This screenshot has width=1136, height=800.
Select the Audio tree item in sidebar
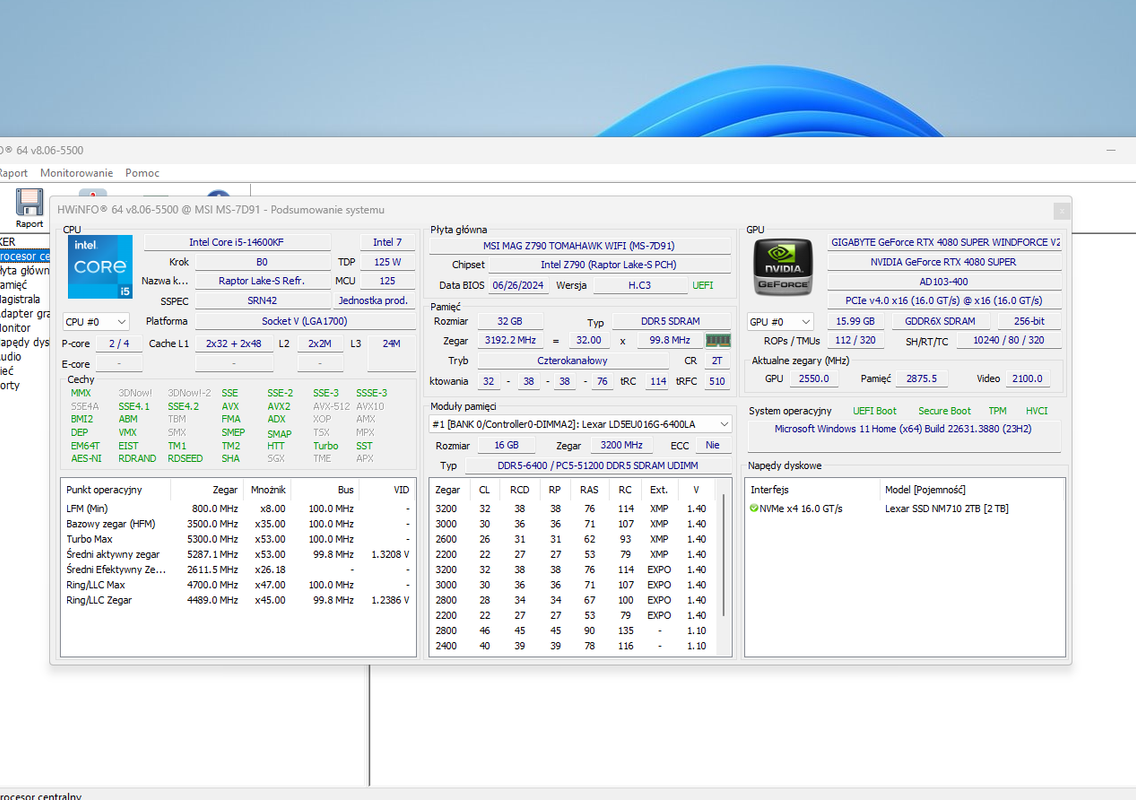(11, 357)
